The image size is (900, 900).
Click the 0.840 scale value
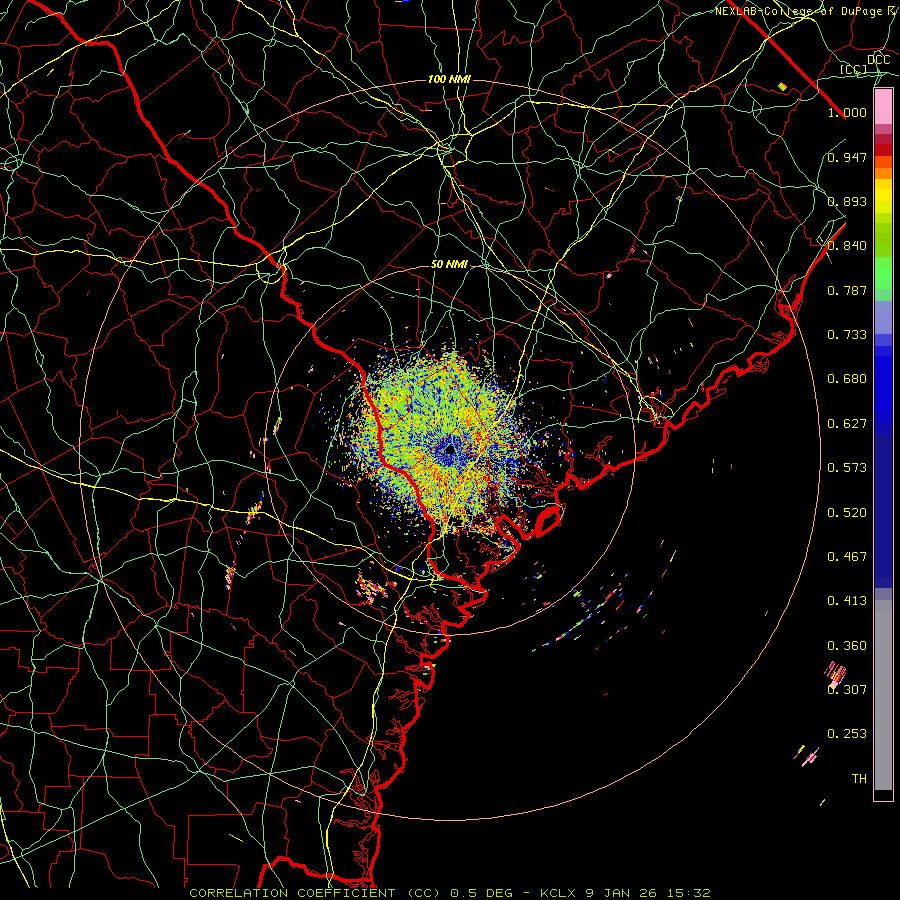(x=847, y=246)
